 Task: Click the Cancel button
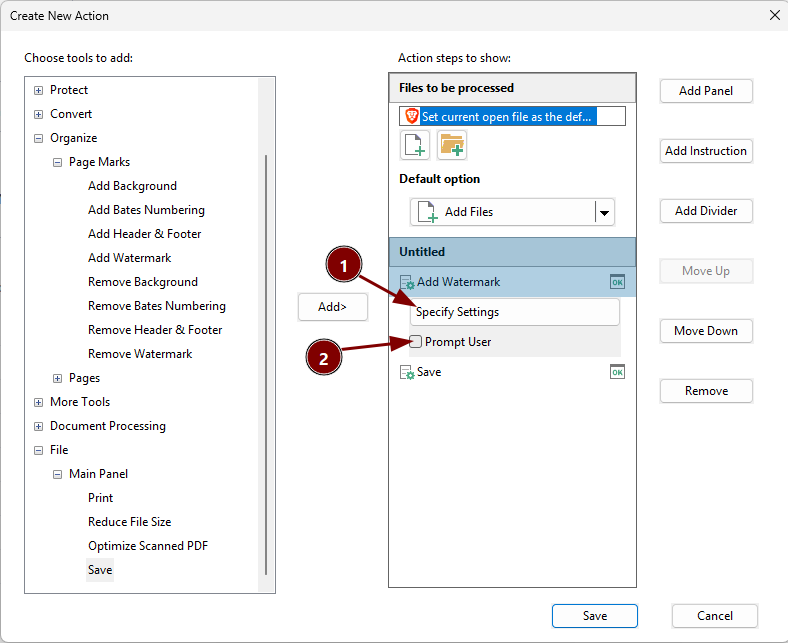click(x=715, y=616)
